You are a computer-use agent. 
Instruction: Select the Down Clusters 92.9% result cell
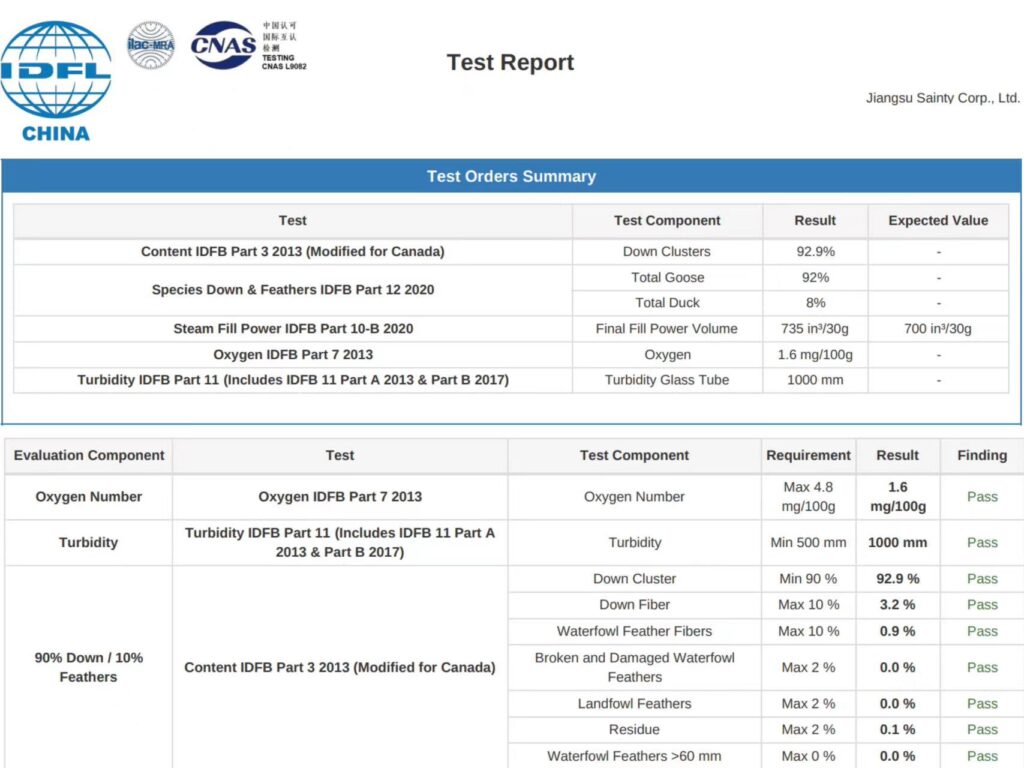815,252
